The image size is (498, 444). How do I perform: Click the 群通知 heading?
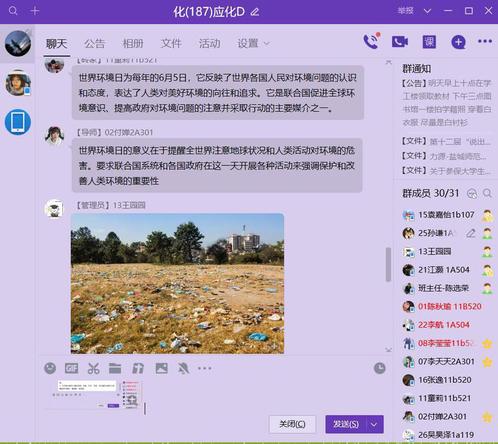tap(417, 69)
